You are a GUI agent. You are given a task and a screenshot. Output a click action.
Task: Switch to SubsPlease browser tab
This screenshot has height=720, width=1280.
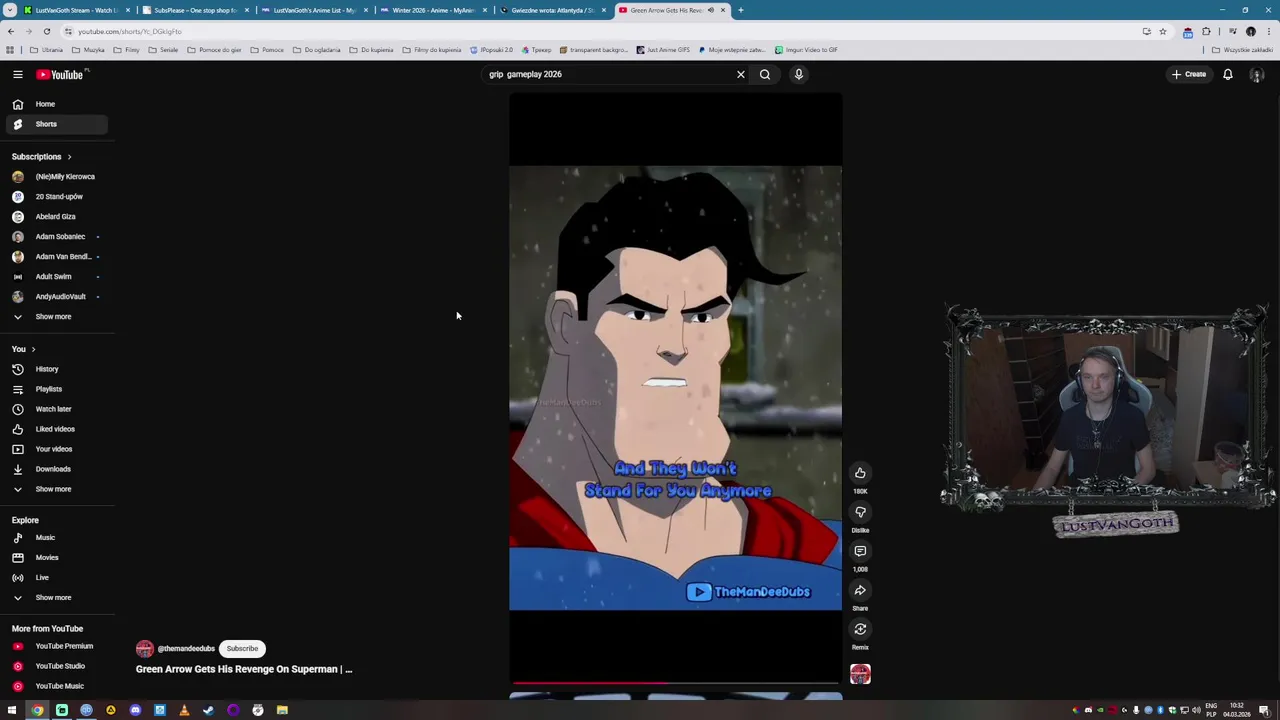tap(194, 10)
